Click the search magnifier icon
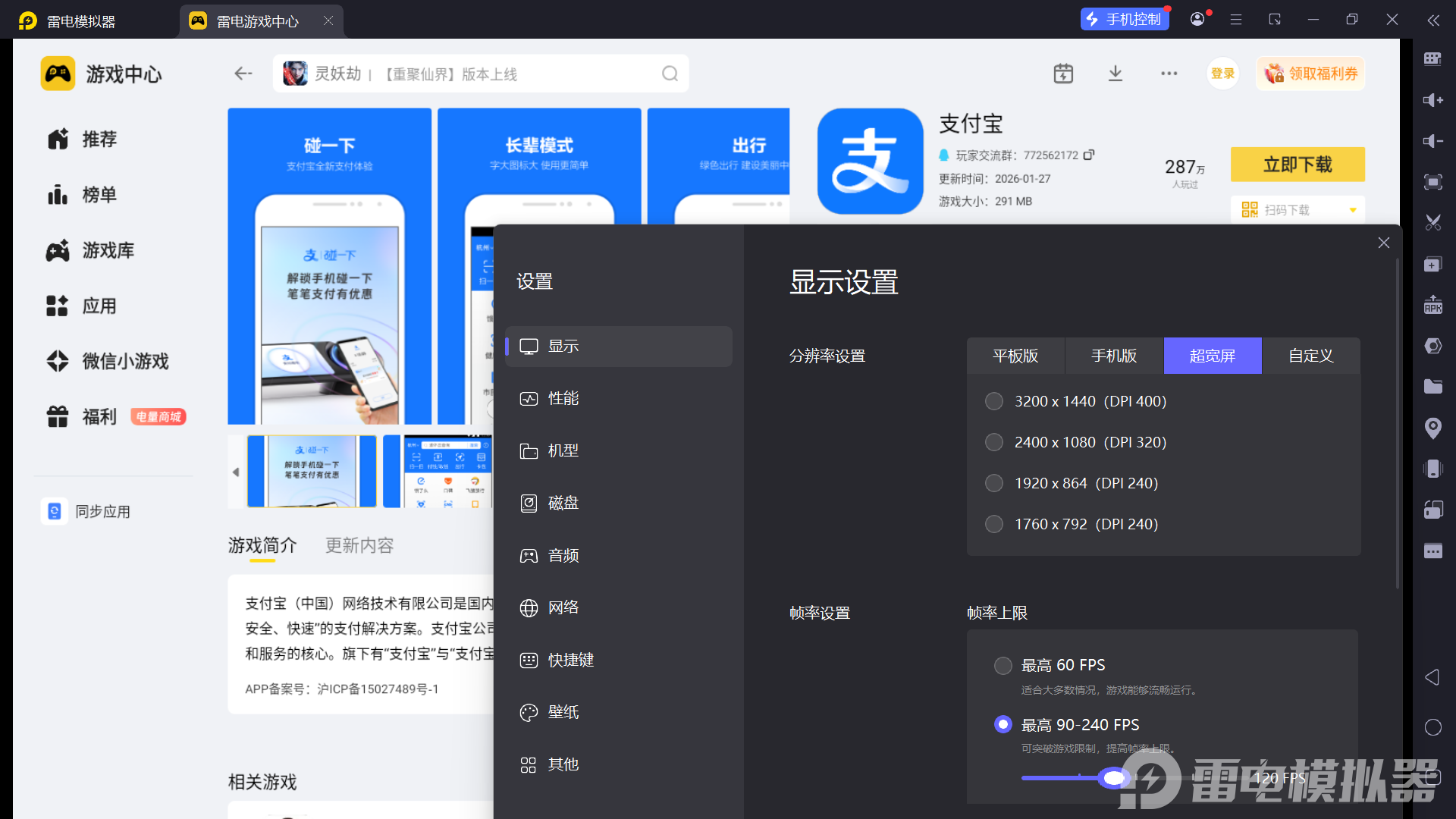Image resolution: width=1456 pixels, height=819 pixels. tap(670, 74)
